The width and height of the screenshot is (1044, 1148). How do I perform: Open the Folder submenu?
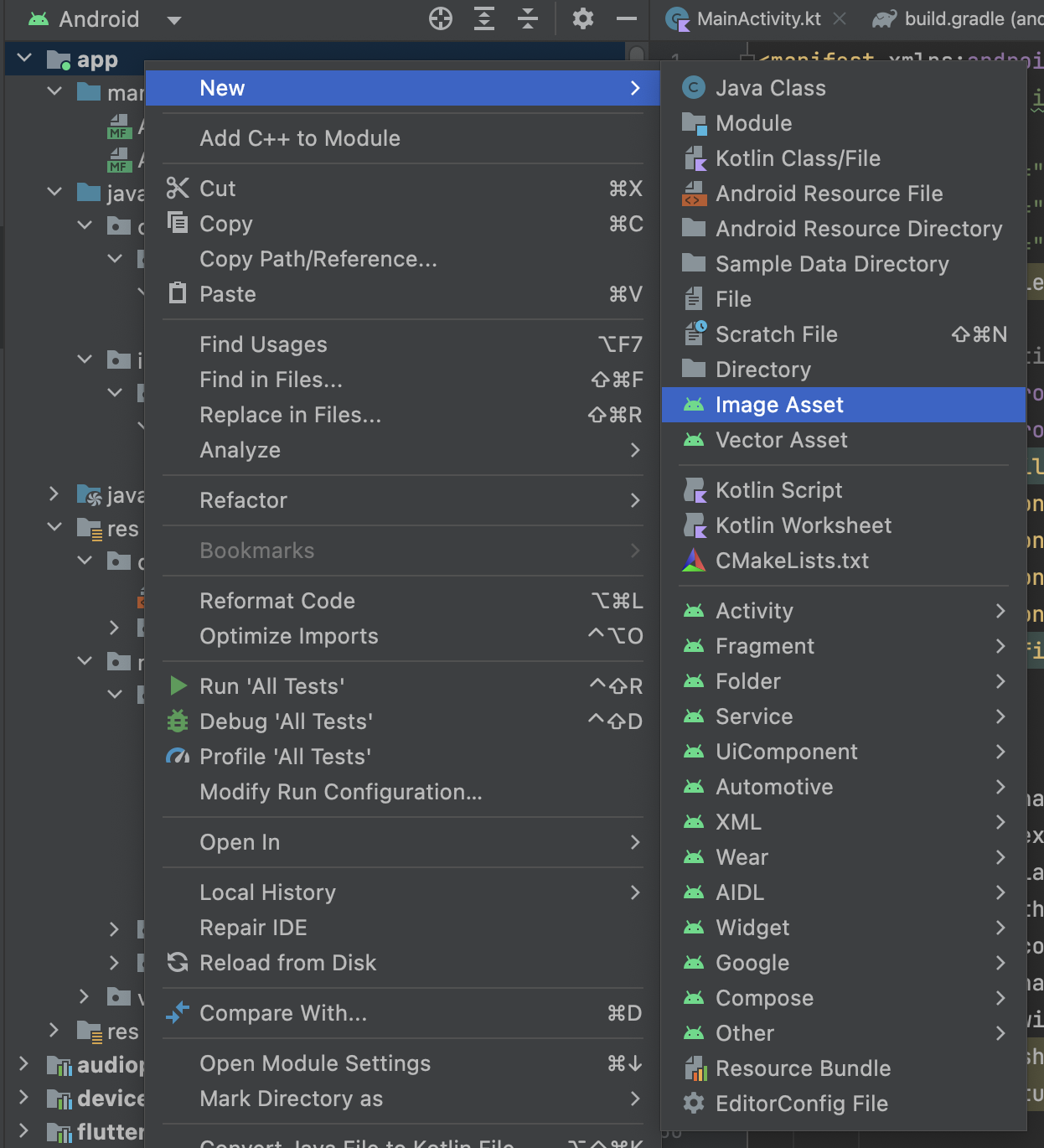click(x=844, y=681)
